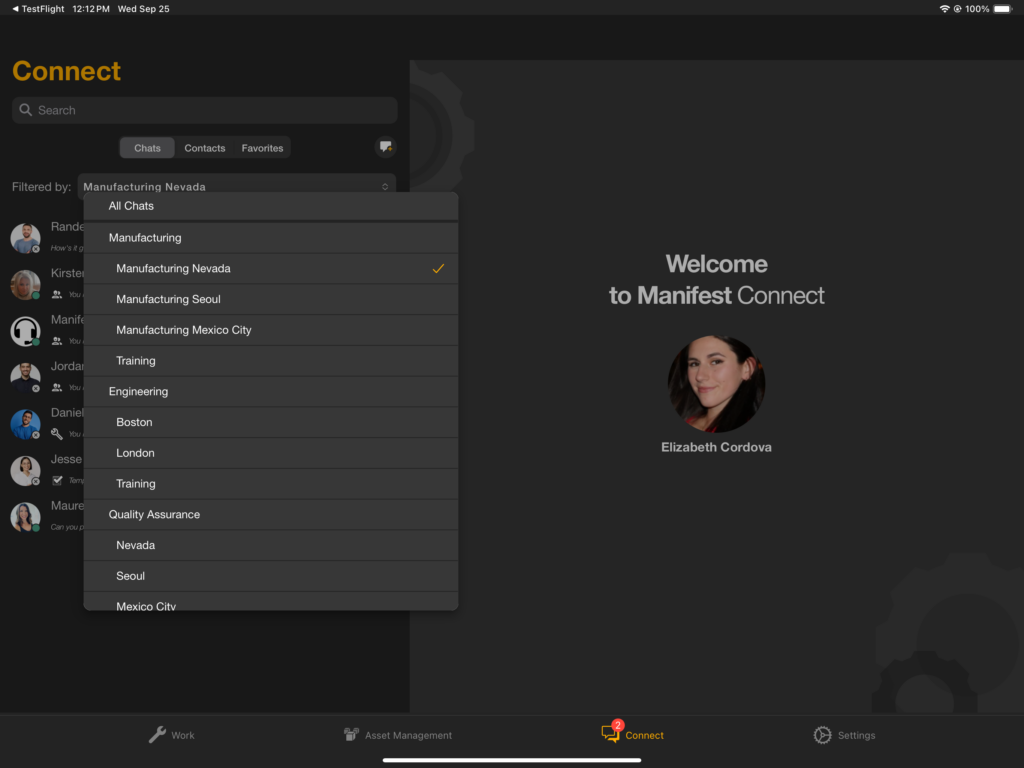Open Rande chat avatar
This screenshot has width=1024, height=768.
tap(25, 238)
